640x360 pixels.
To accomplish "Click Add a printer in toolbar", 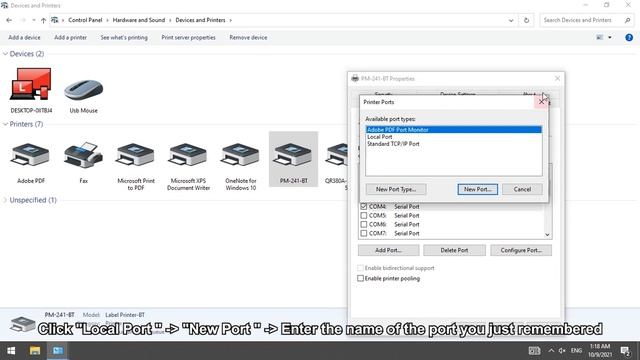I will coord(70,38).
